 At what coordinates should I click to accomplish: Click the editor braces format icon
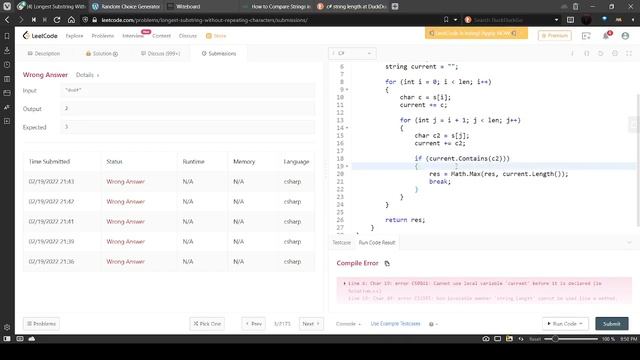click(587, 53)
